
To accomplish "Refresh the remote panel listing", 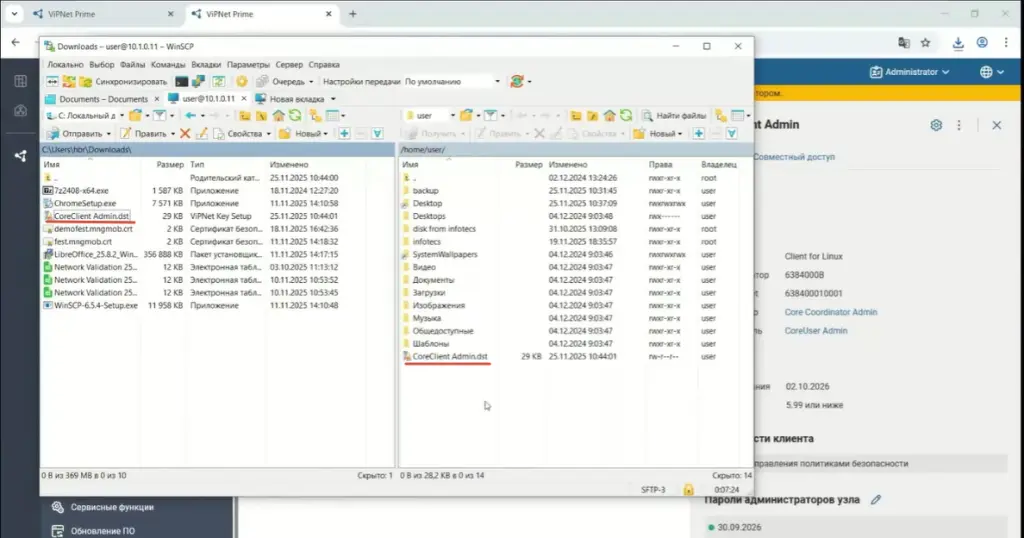I will click(626, 116).
